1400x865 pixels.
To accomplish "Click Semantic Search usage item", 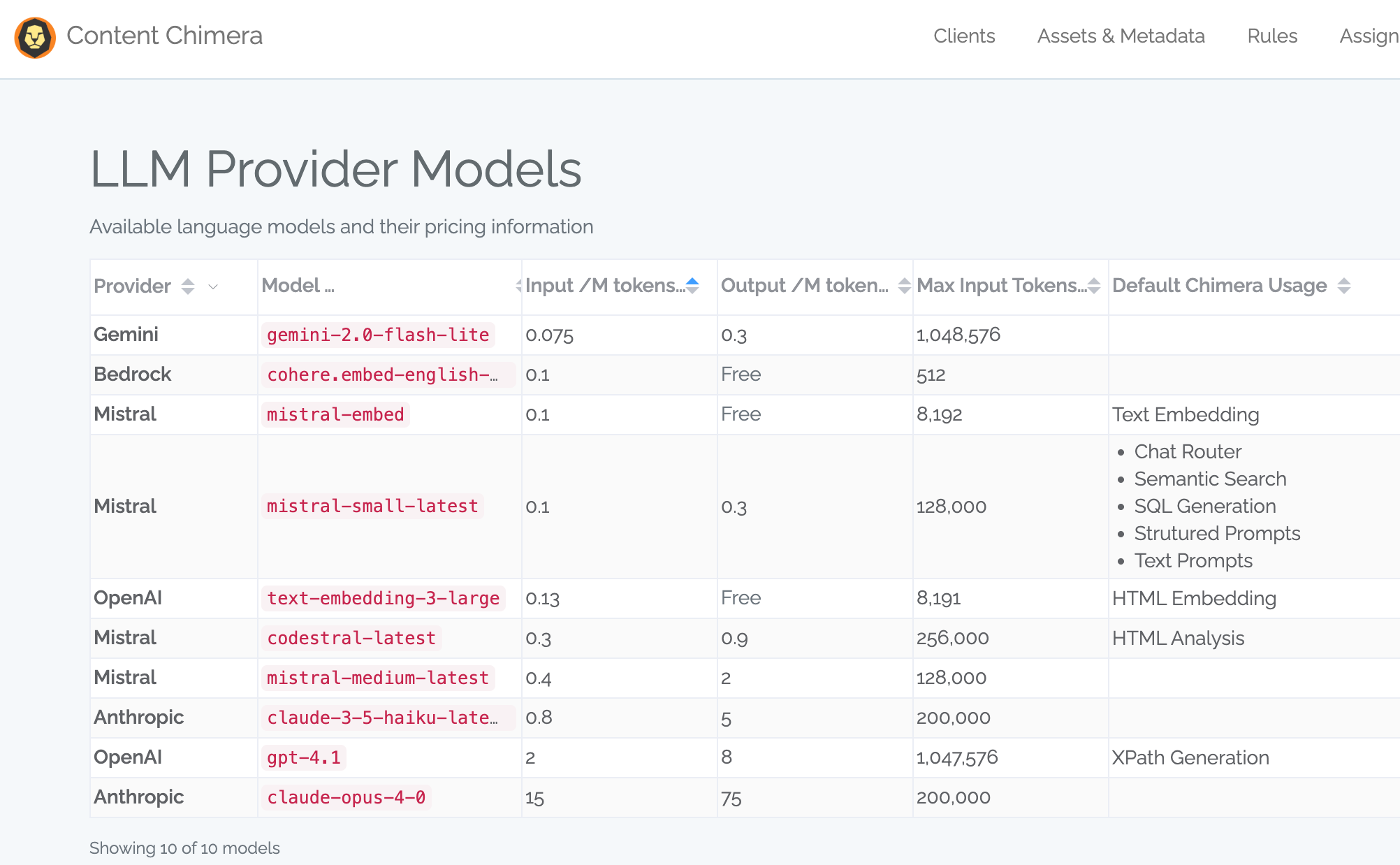I will (x=1210, y=479).
